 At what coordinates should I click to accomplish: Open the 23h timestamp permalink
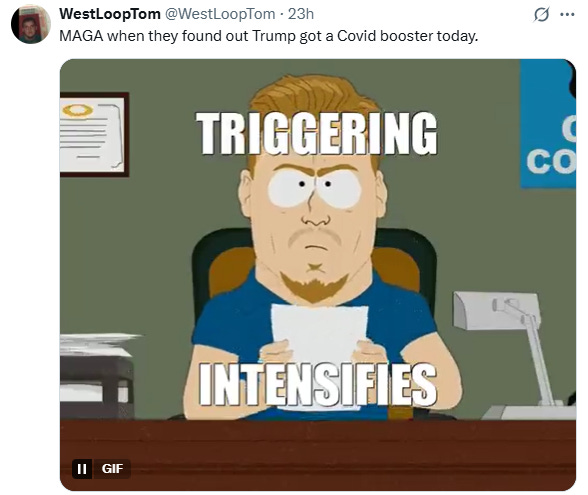pyautogui.click(x=301, y=14)
